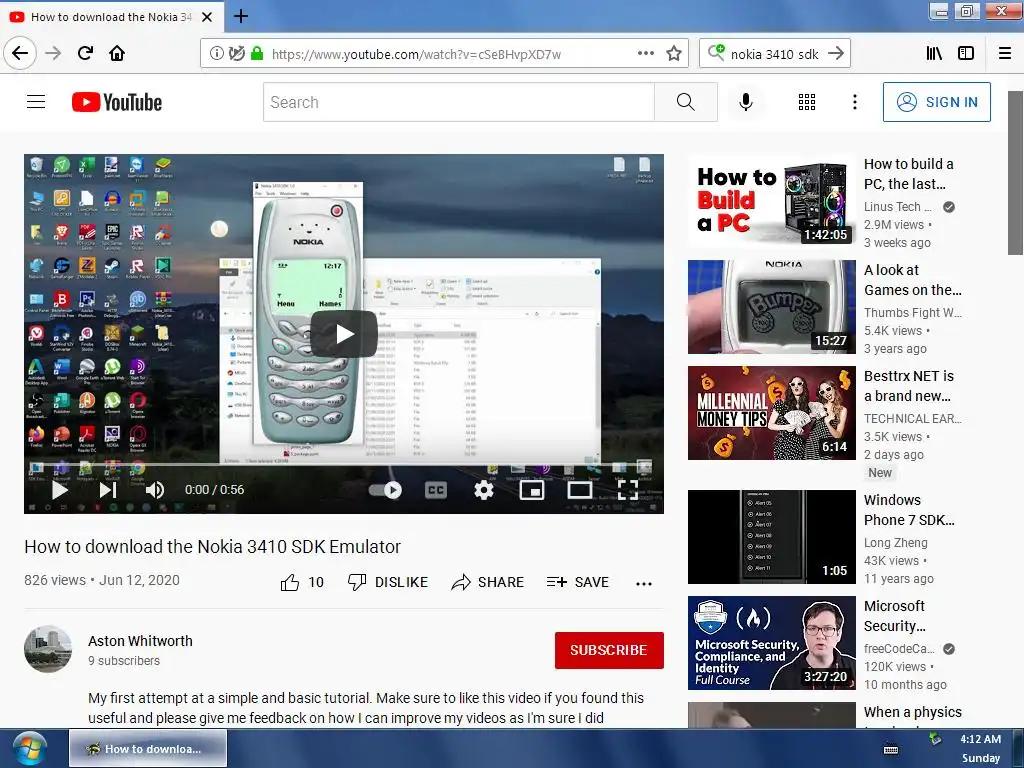
Task: Mute the video volume
Action: click(155, 490)
